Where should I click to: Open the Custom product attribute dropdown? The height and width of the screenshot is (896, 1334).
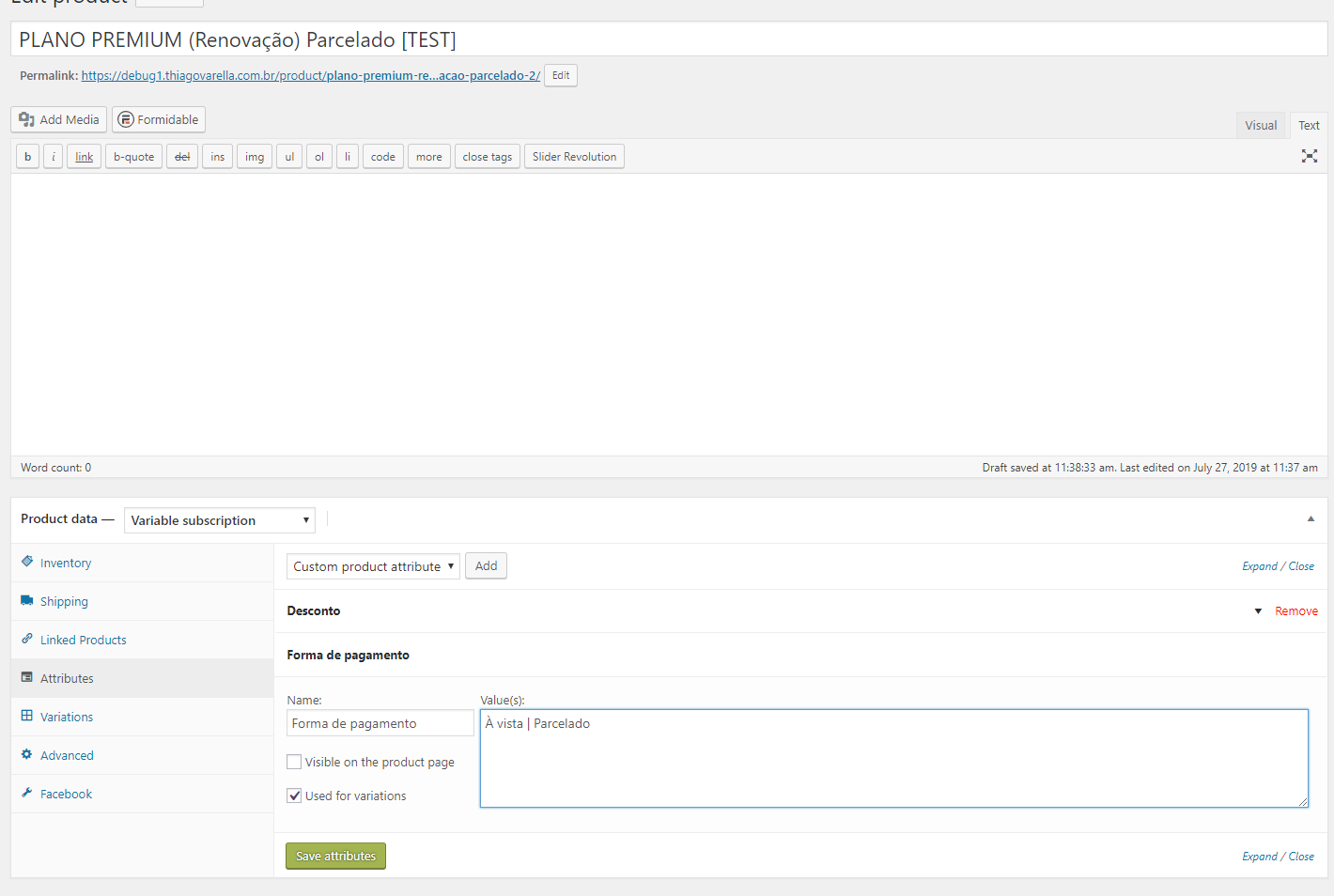tap(373, 566)
